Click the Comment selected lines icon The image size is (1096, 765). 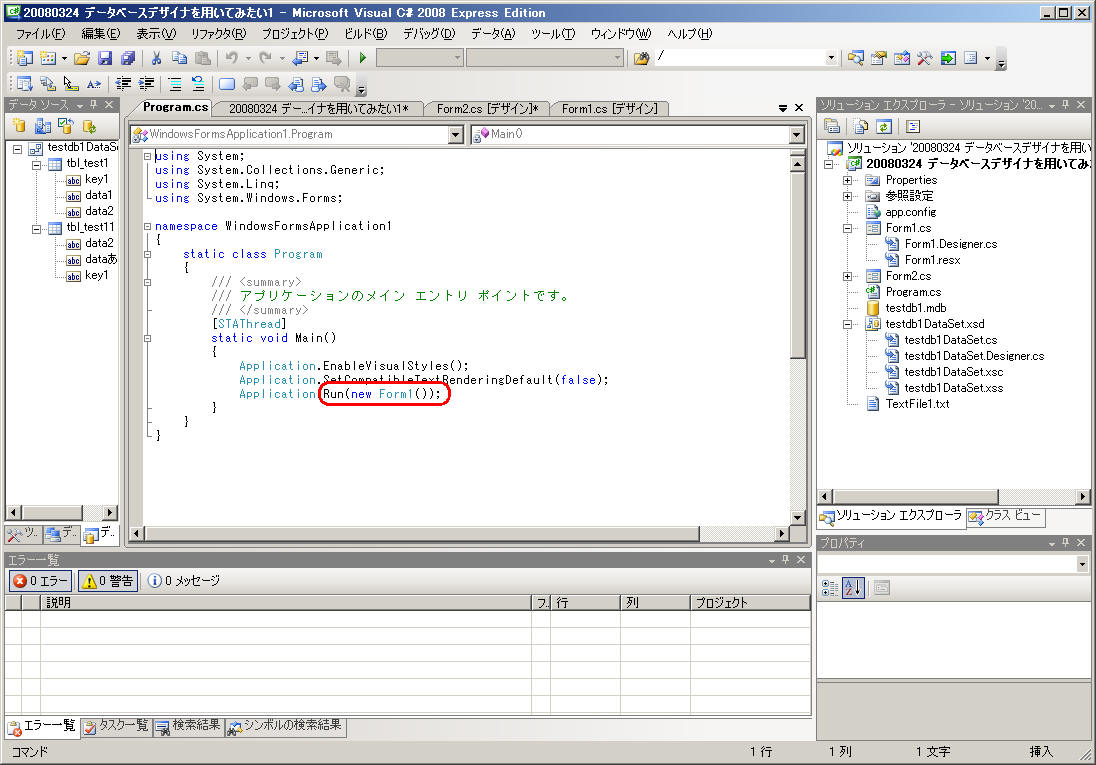coord(174,84)
